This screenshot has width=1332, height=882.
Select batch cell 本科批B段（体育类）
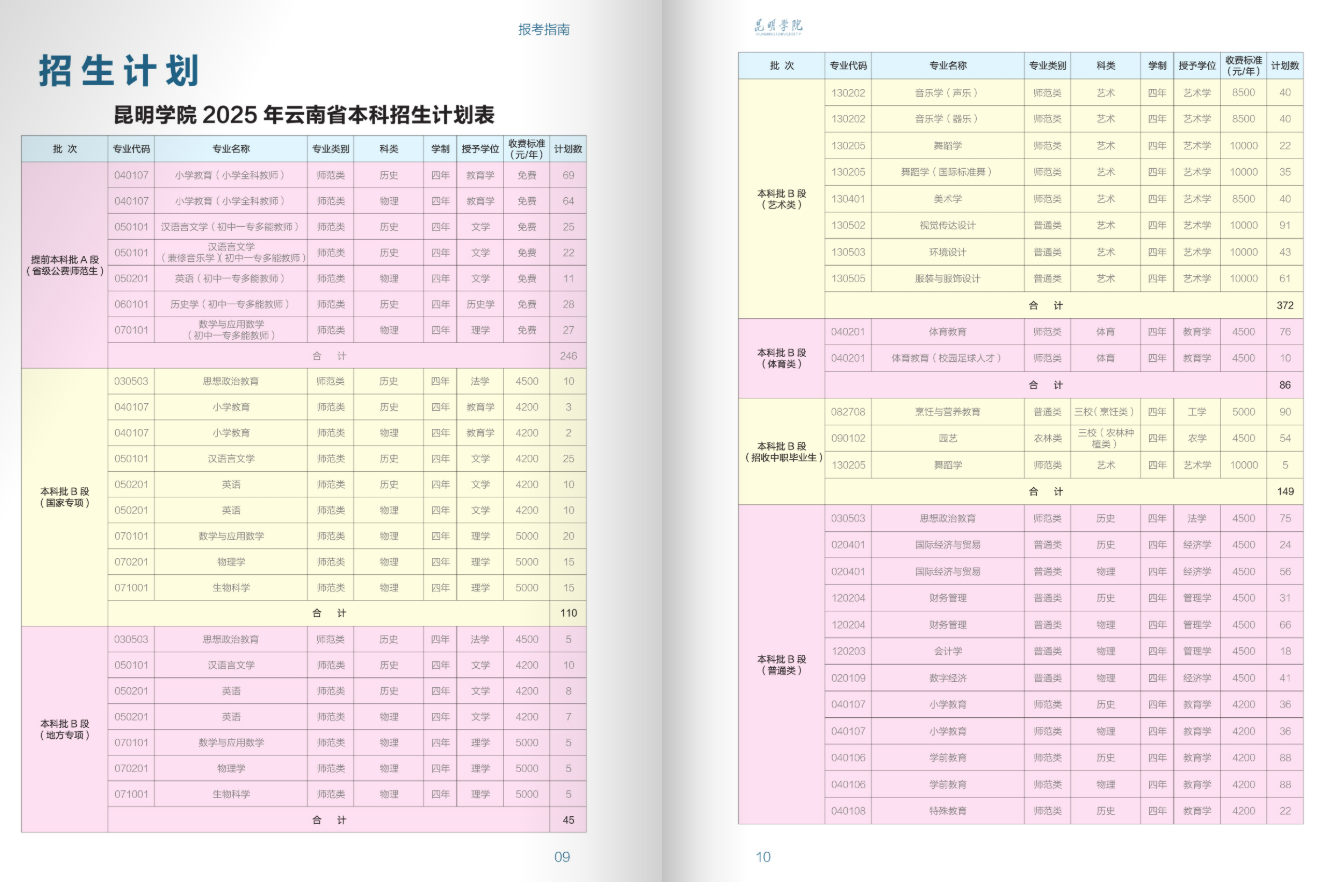click(x=781, y=358)
